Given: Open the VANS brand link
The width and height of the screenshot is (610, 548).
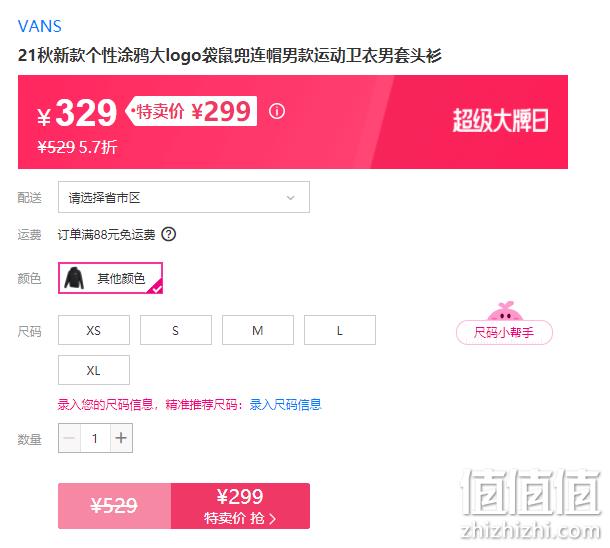Looking at the screenshot, I should (40, 26).
